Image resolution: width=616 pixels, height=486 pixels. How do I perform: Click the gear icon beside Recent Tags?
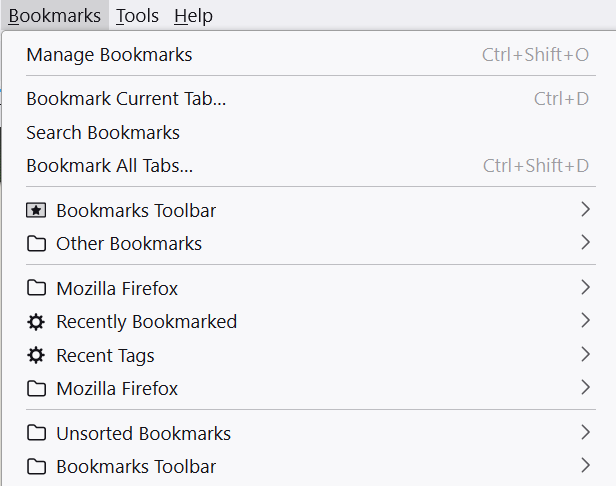point(36,356)
